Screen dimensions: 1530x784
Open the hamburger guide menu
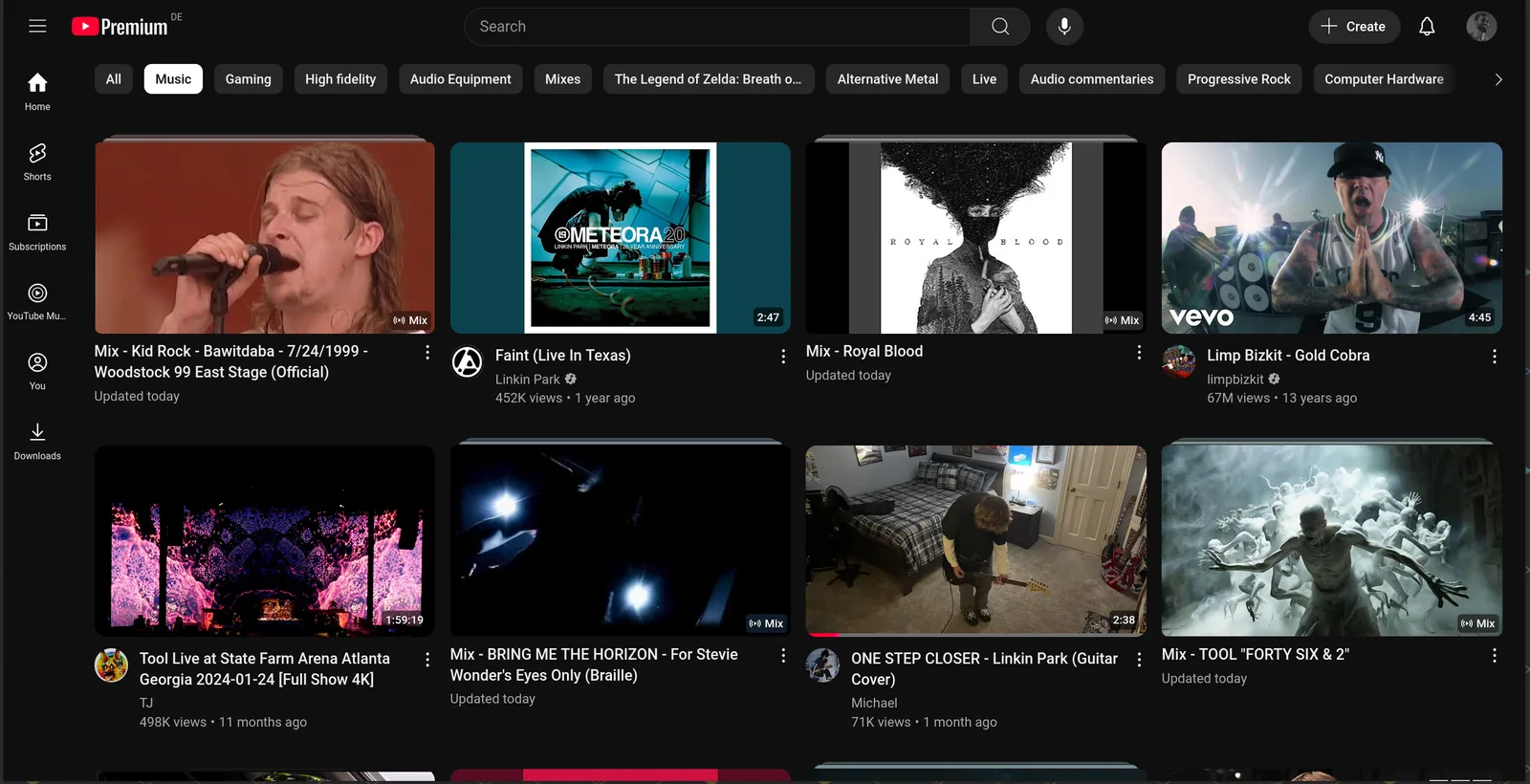click(x=37, y=26)
